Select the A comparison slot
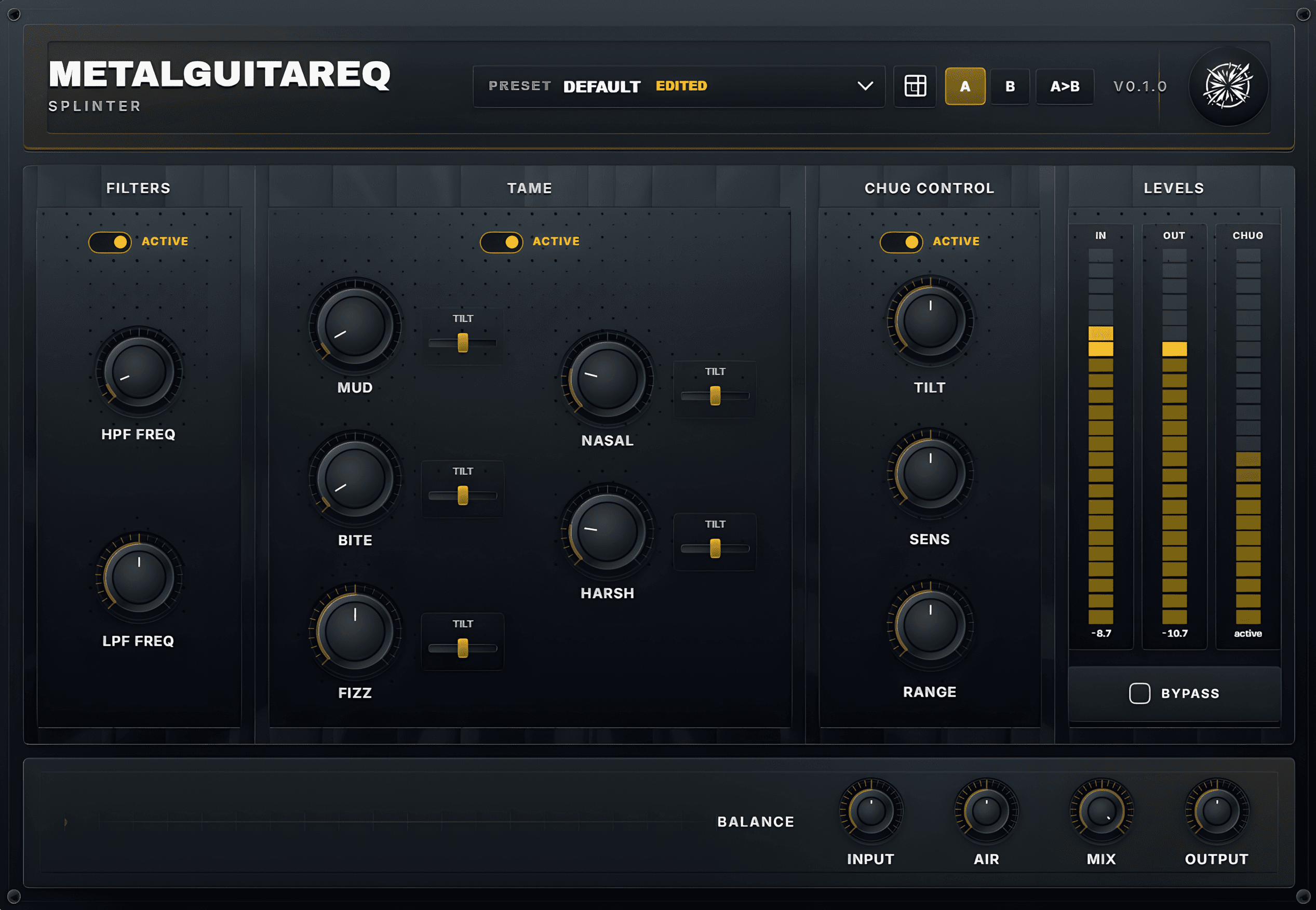1316x910 pixels. pyautogui.click(x=965, y=86)
